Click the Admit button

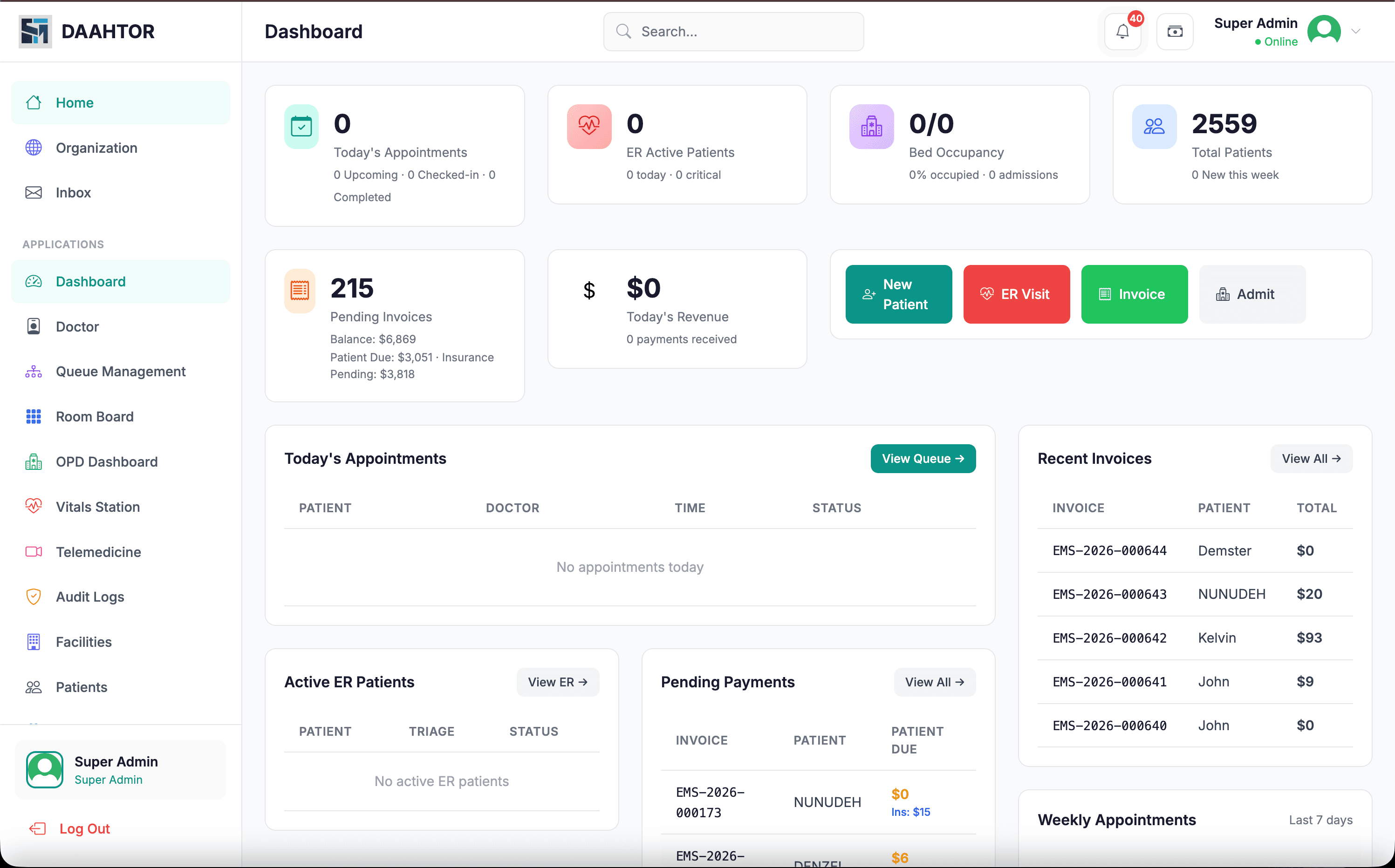point(1252,294)
